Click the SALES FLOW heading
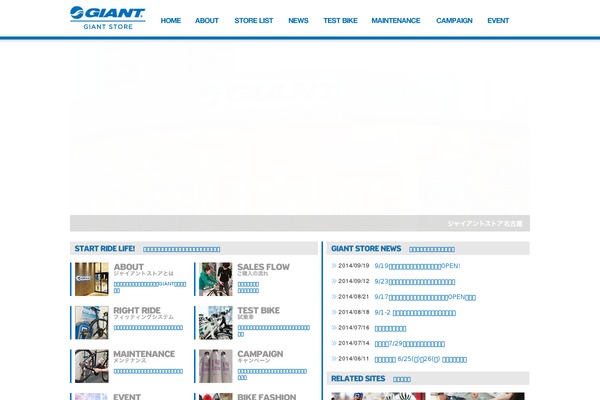The width and height of the screenshot is (600, 400). tap(263, 267)
